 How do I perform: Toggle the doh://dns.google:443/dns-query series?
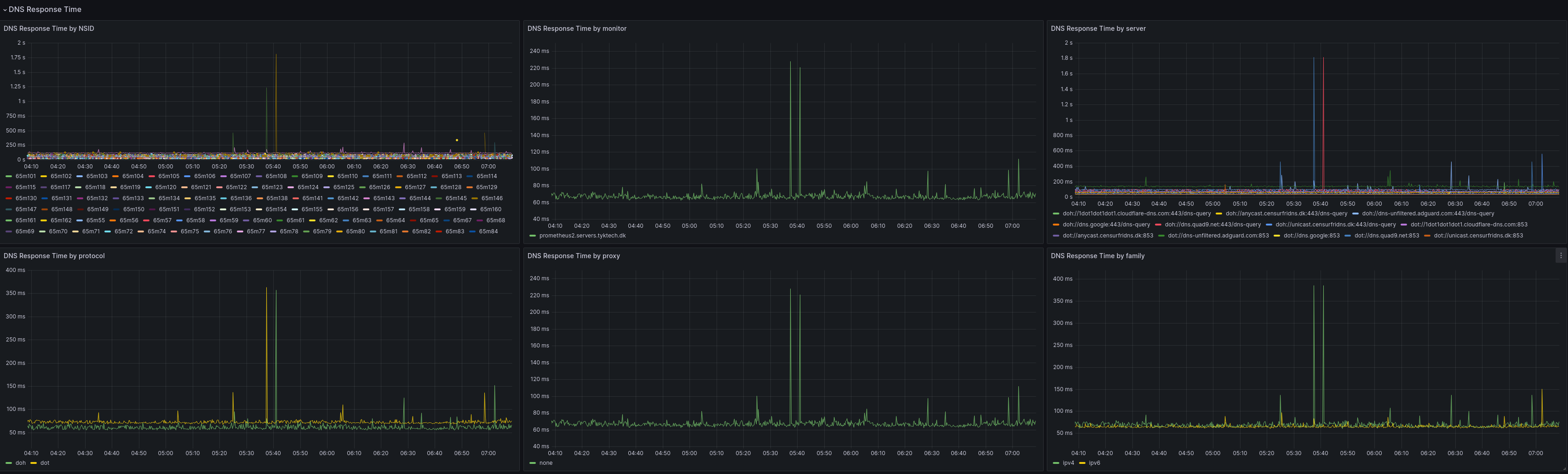pyautogui.click(x=1106, y=225)
